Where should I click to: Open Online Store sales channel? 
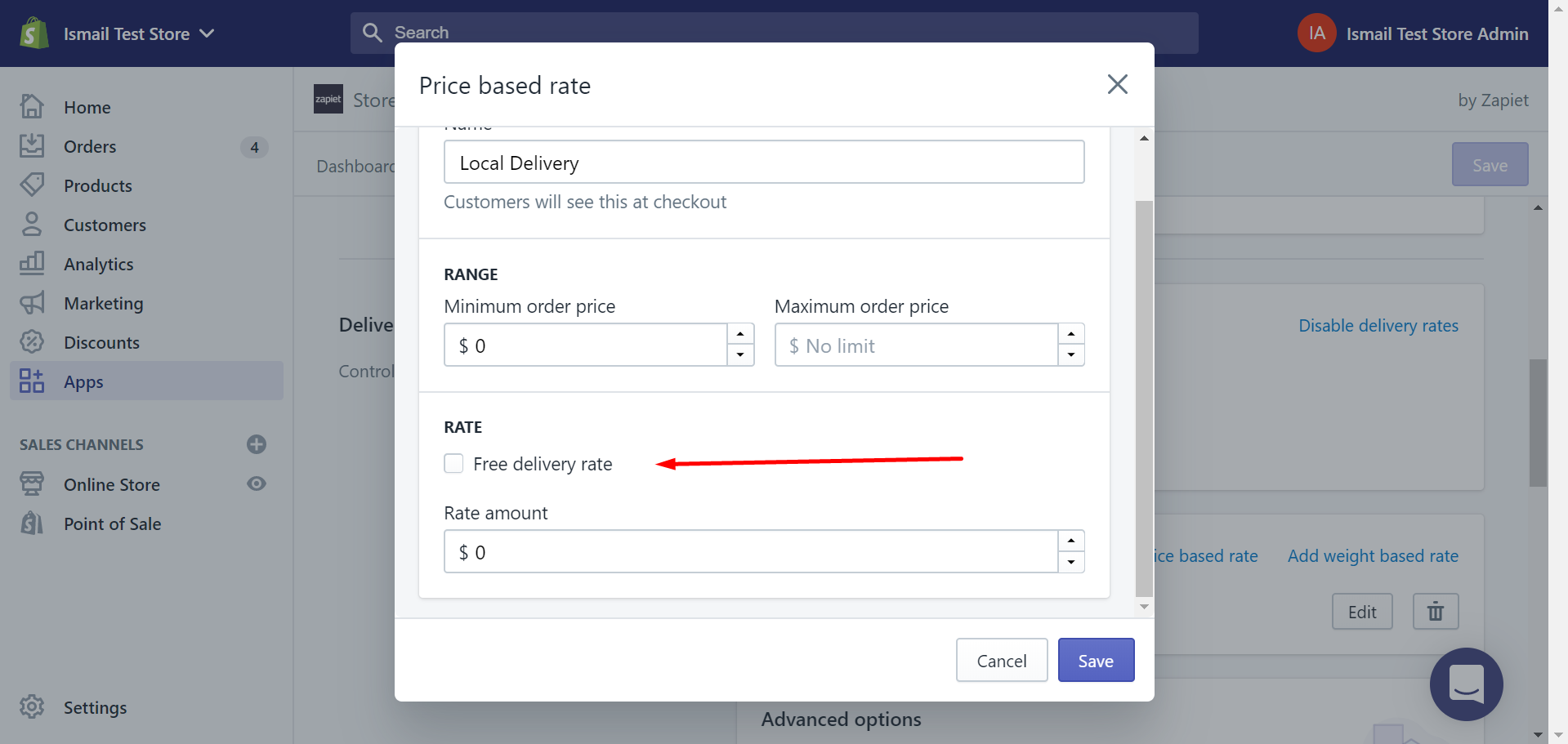pyautogui.click(x=112, y=484)
